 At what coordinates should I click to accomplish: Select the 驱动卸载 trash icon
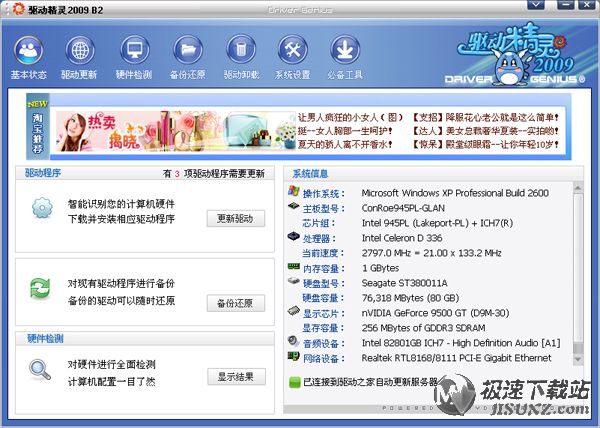pos(240,50)
